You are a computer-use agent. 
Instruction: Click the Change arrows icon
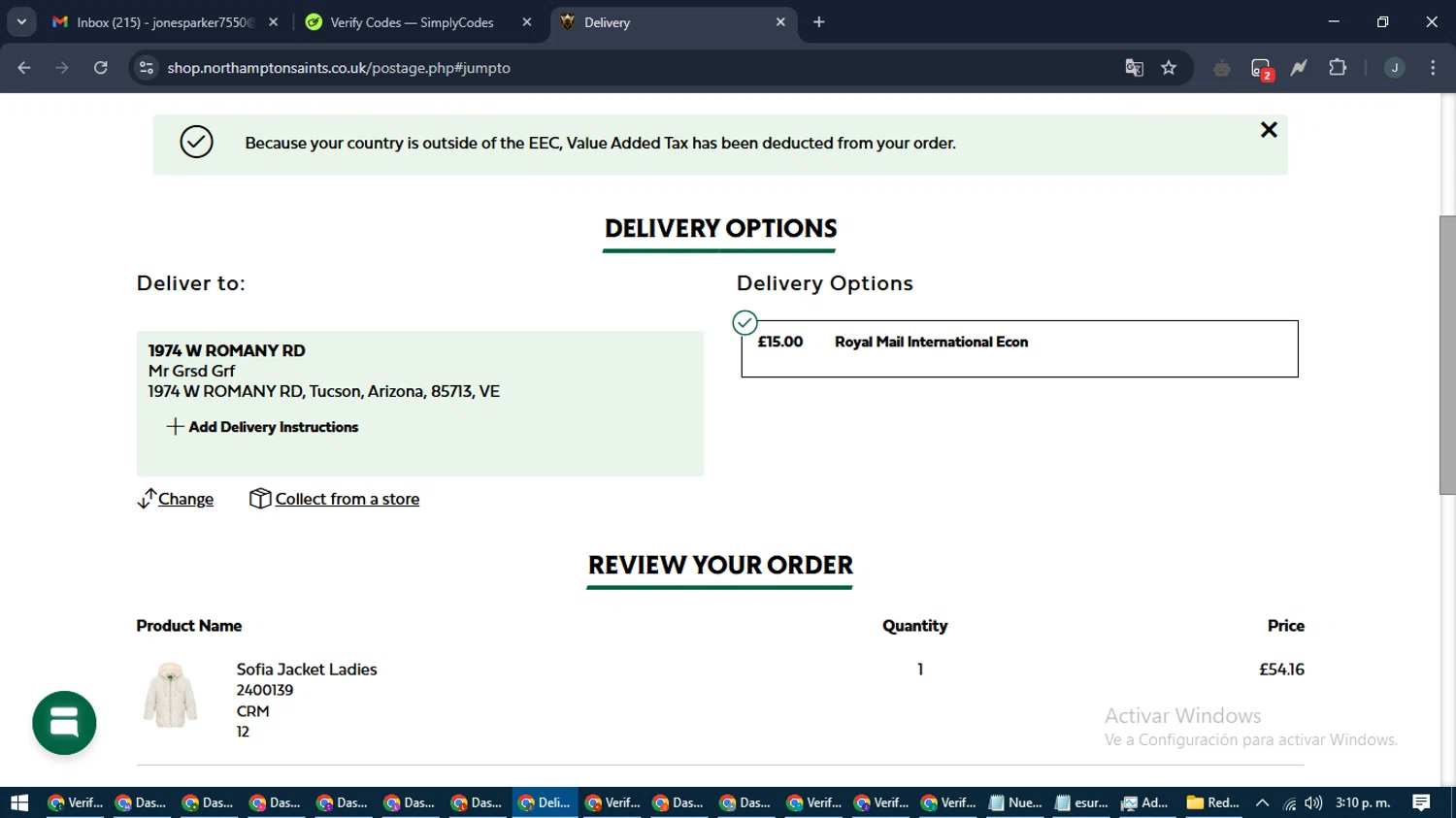click(146, 499)
